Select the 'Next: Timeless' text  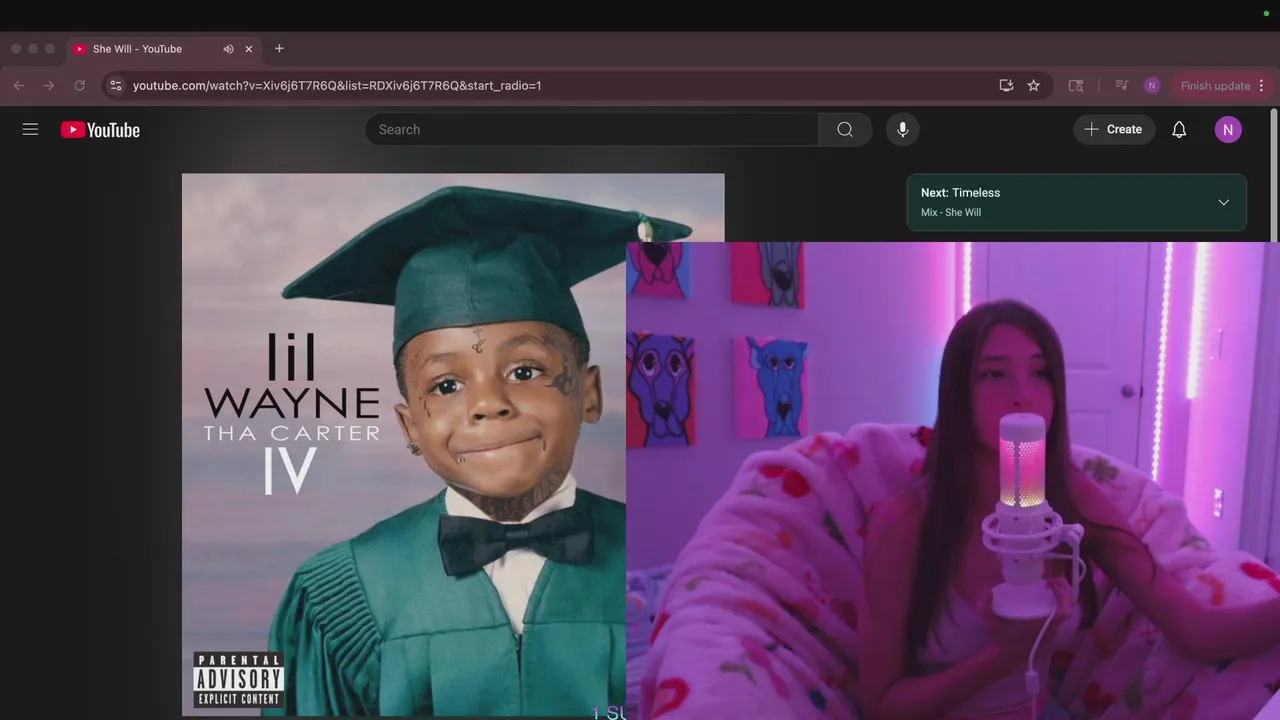pos(960,192)
